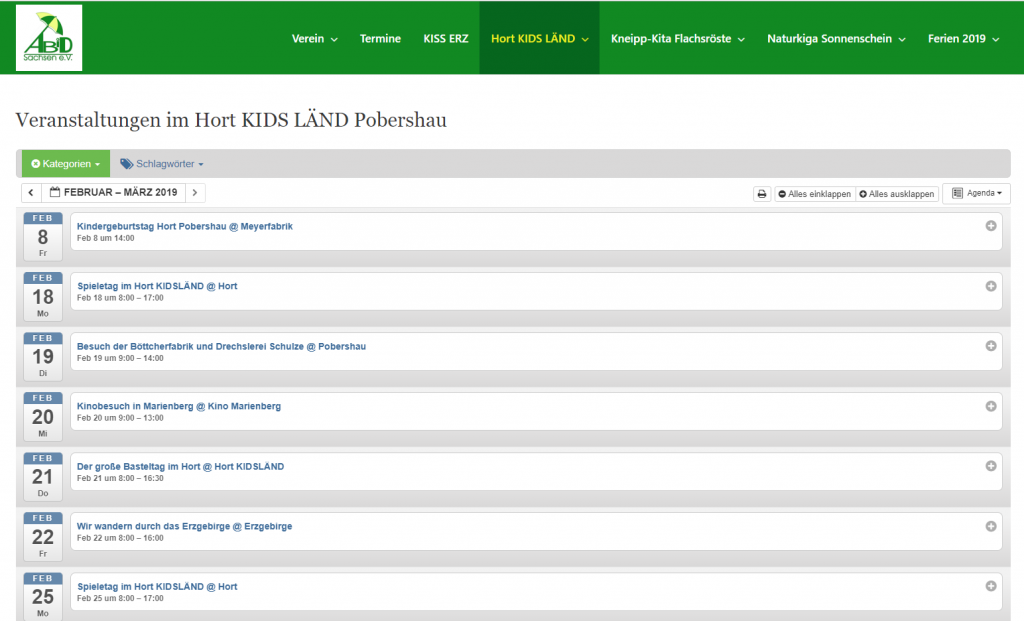Print the agenda with the printer icon

click(761, 194)
